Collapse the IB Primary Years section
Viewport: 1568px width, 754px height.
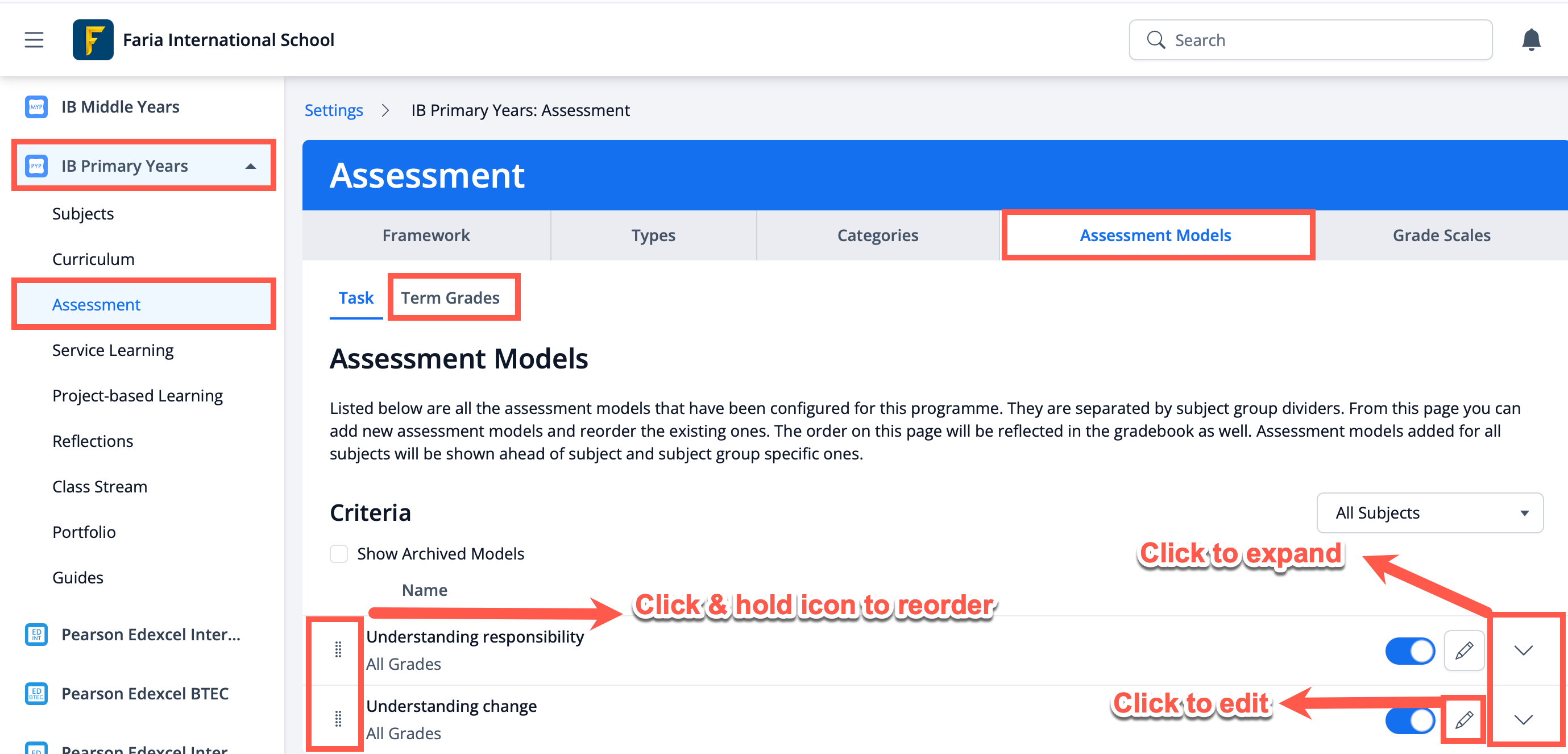pos(250,166)
